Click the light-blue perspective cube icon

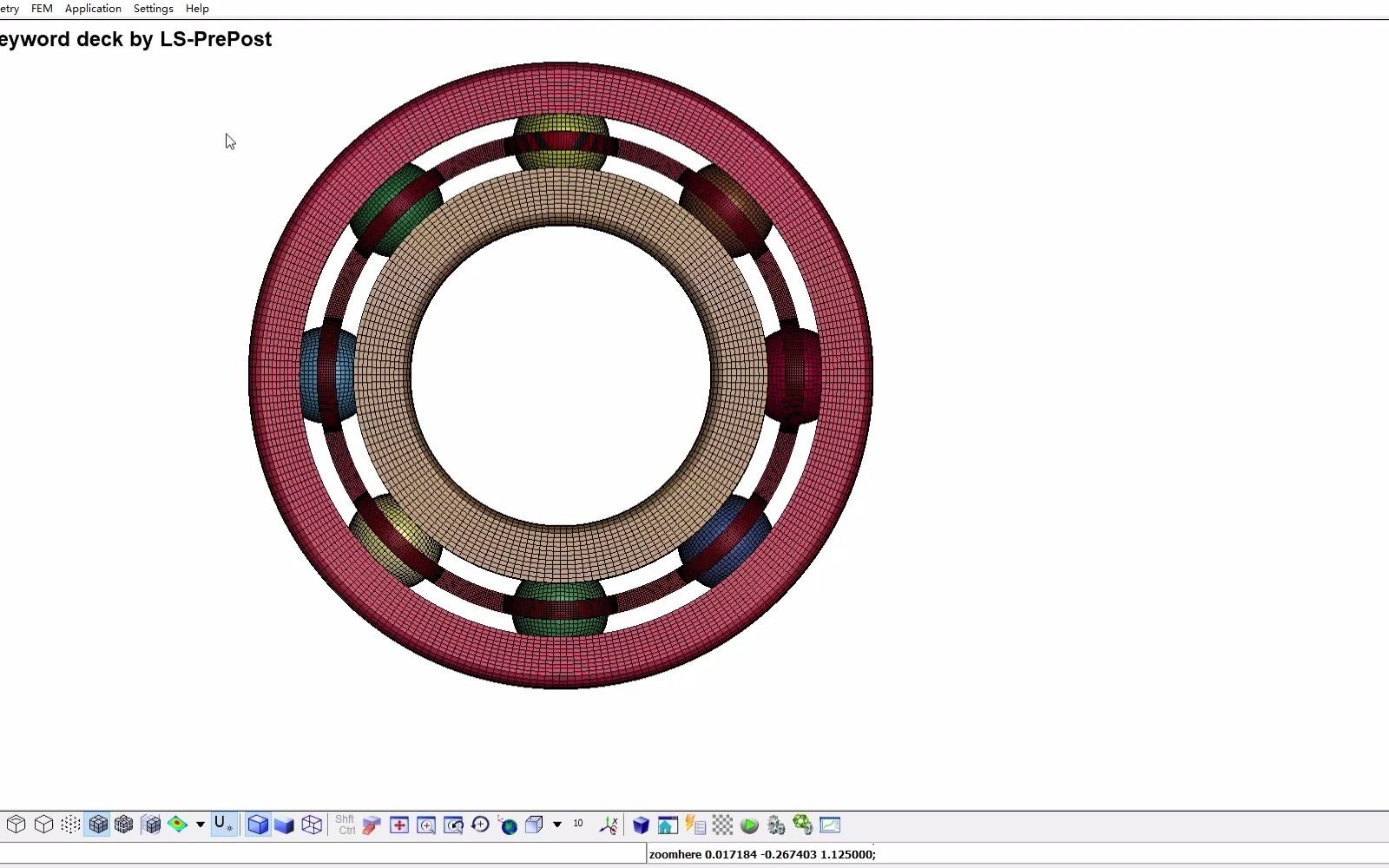(x=535, y=825)
